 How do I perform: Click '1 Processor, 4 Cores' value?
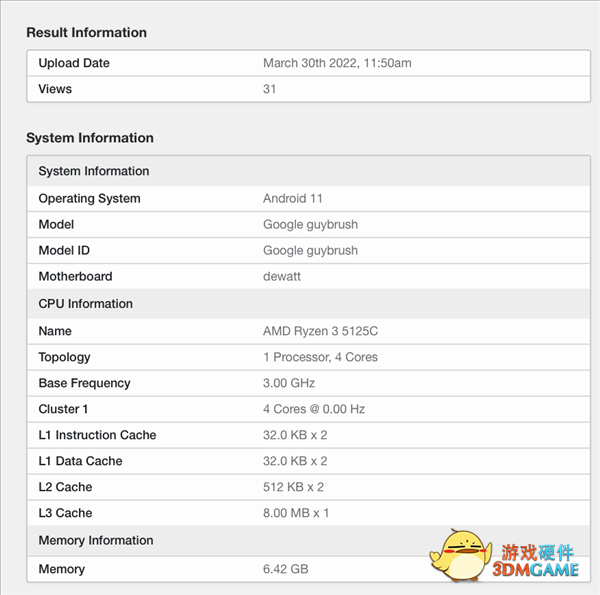(x=320, y=357)
